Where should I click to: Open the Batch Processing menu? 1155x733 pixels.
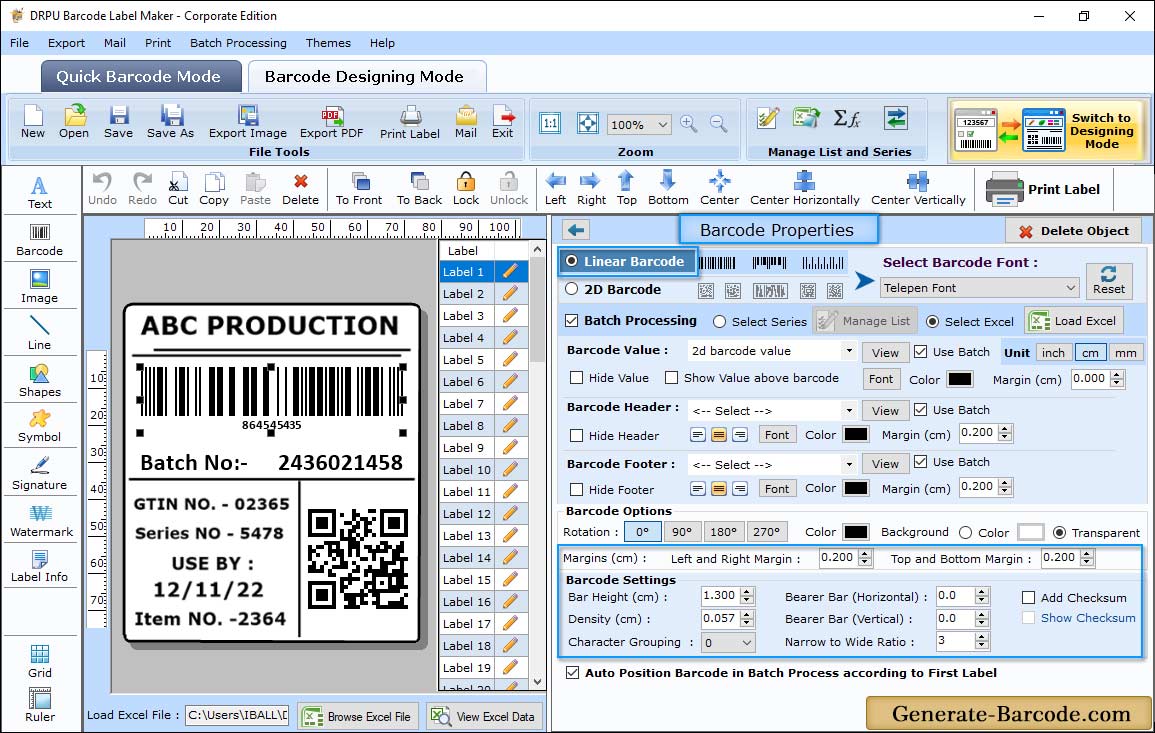[x=238, y=43]
